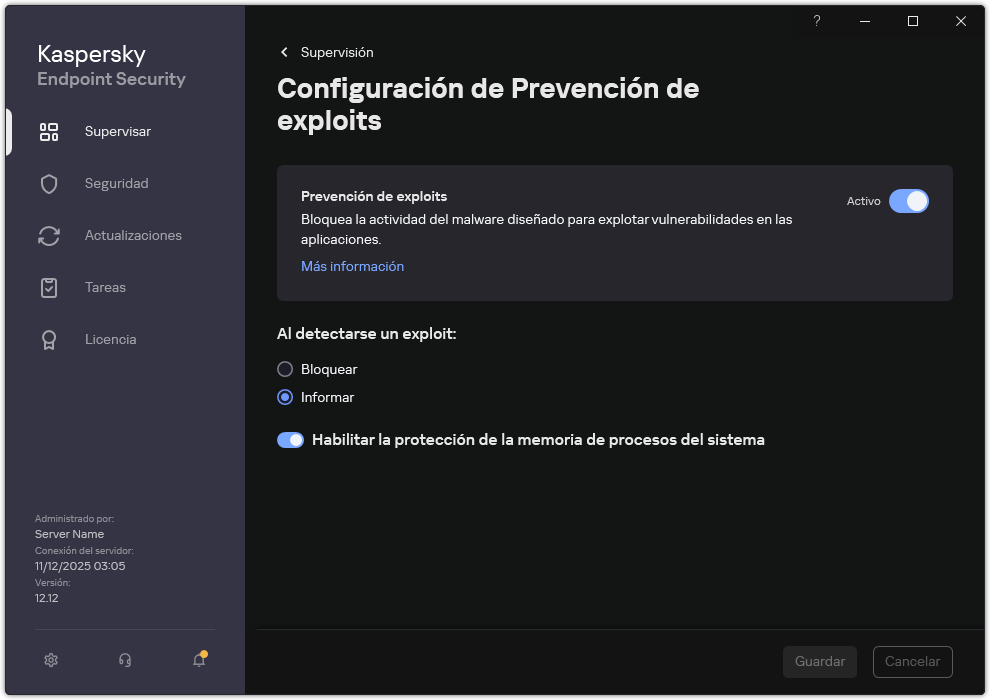Open Actualizaciones from the sidebar
This screenshot has width=990, height=700.
click(133, 235)
